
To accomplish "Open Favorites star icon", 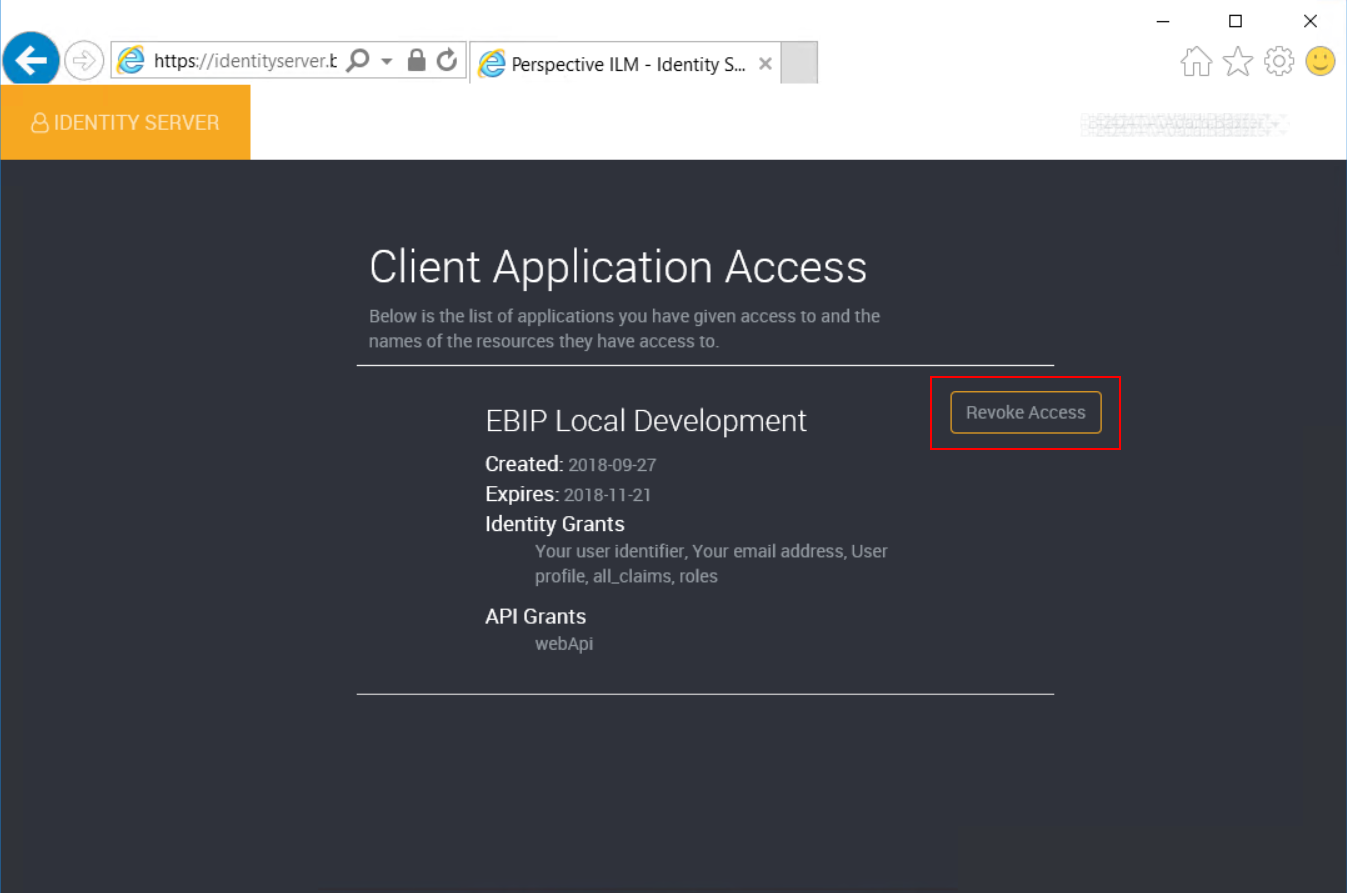I will pyautogui.click(x=1238, y=62).
